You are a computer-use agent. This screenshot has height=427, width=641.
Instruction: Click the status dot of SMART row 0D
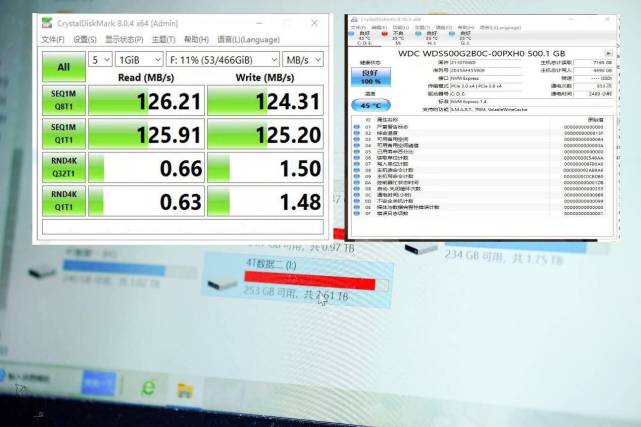[357, 201]
